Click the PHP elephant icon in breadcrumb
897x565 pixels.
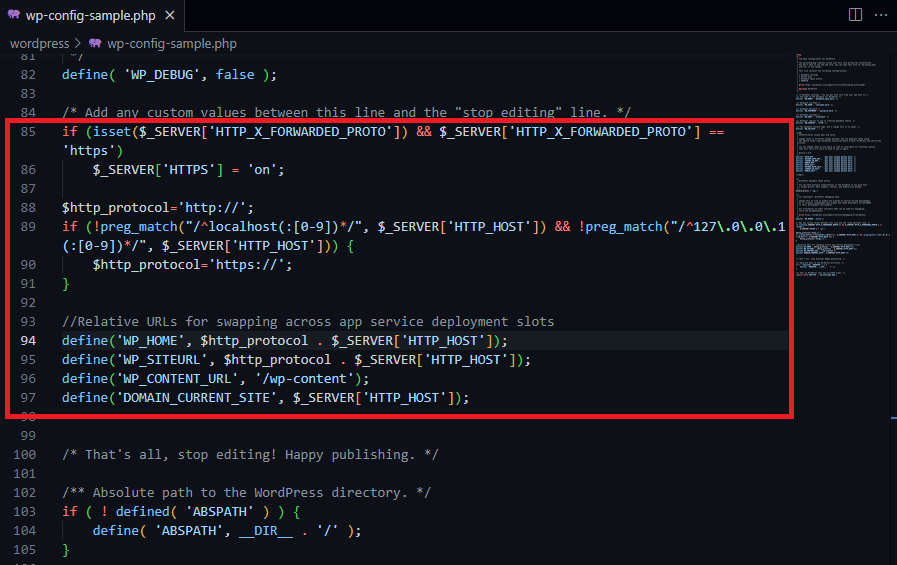point(95,43)
